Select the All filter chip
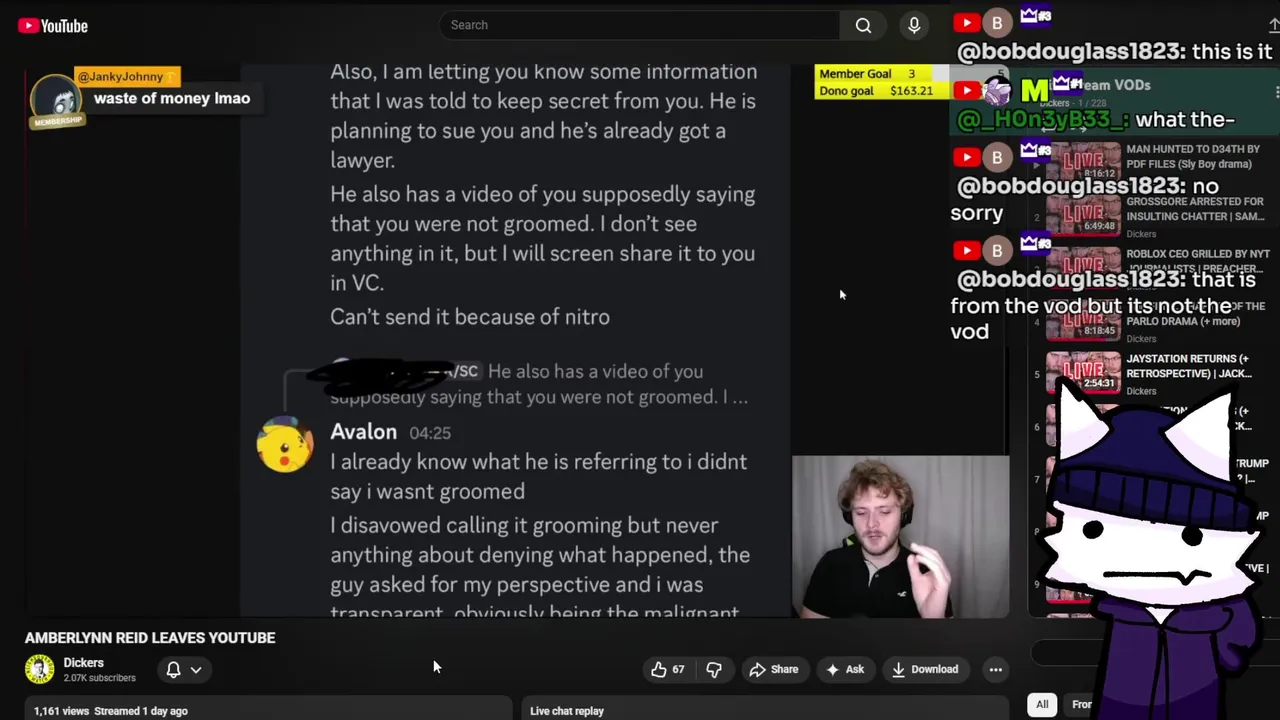1280x720 pixels. point(1042,704)
